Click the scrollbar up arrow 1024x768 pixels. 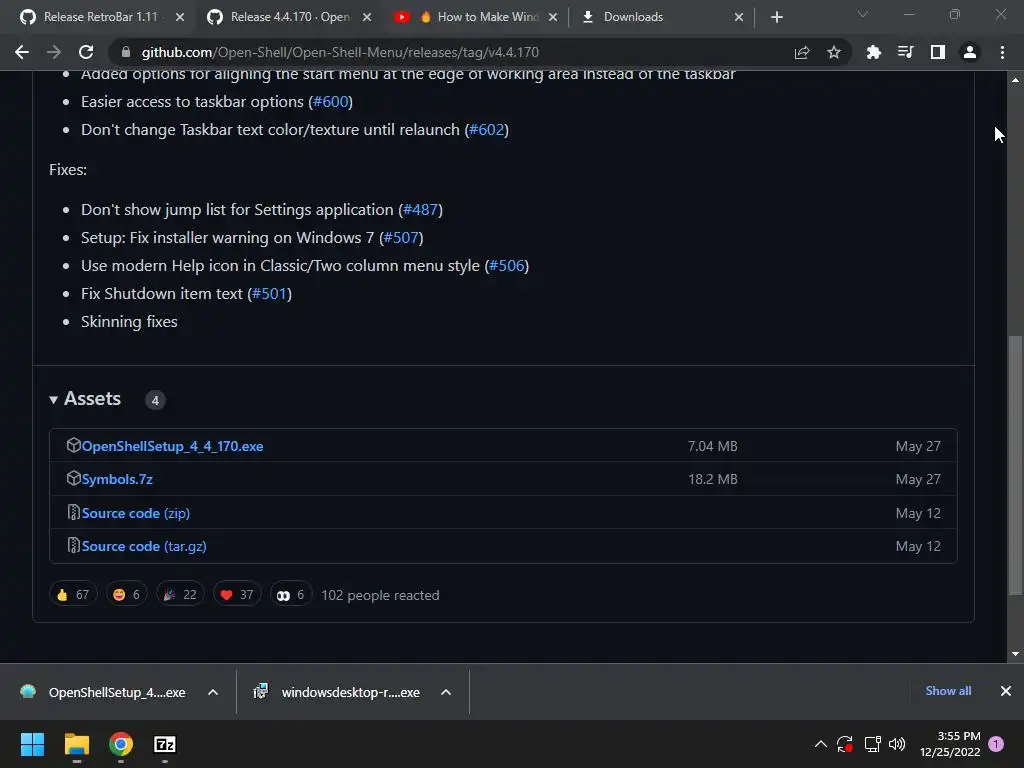[x=1015, y=80]
